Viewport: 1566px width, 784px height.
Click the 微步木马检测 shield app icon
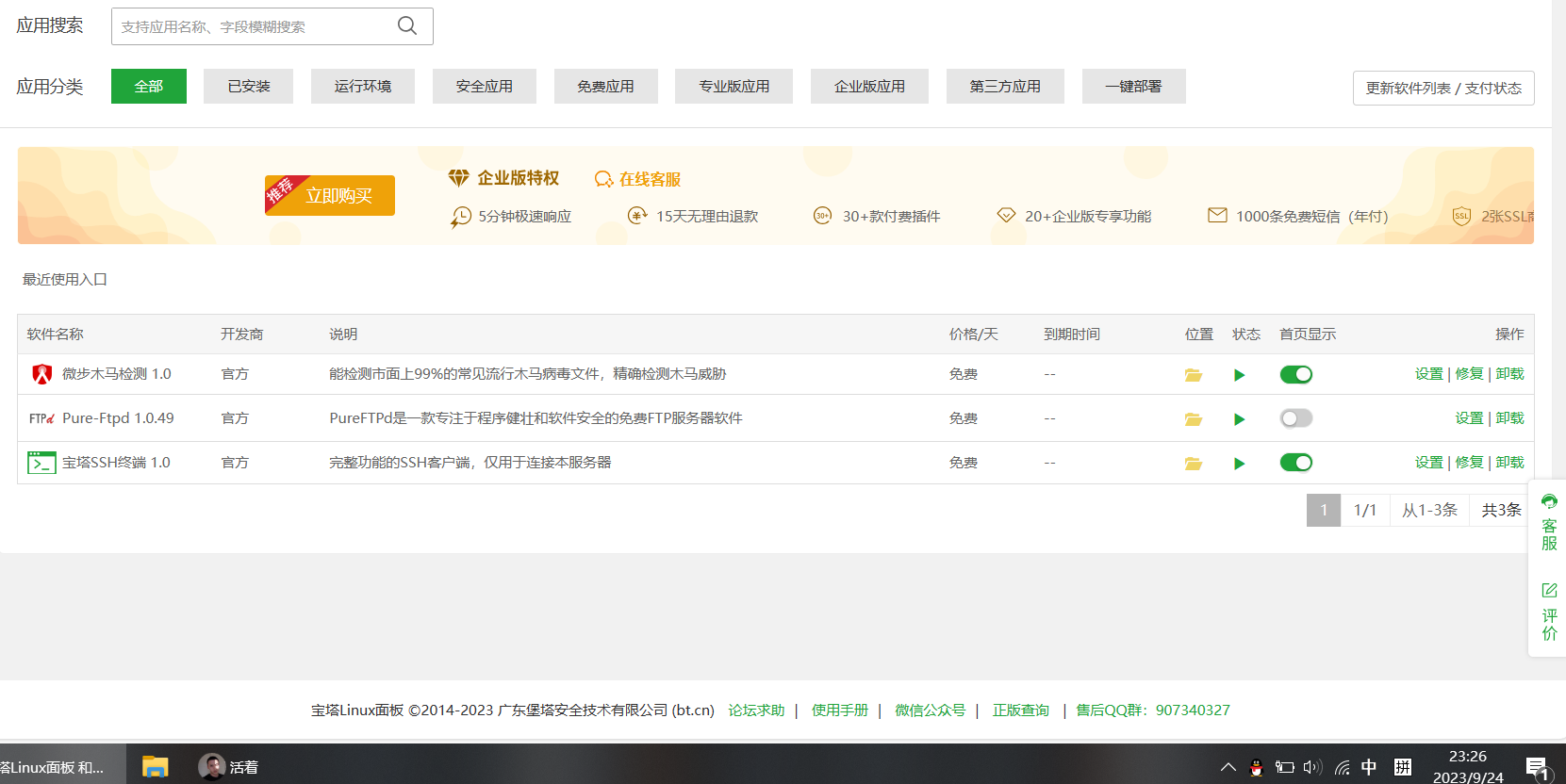click(x=42, y=374)
